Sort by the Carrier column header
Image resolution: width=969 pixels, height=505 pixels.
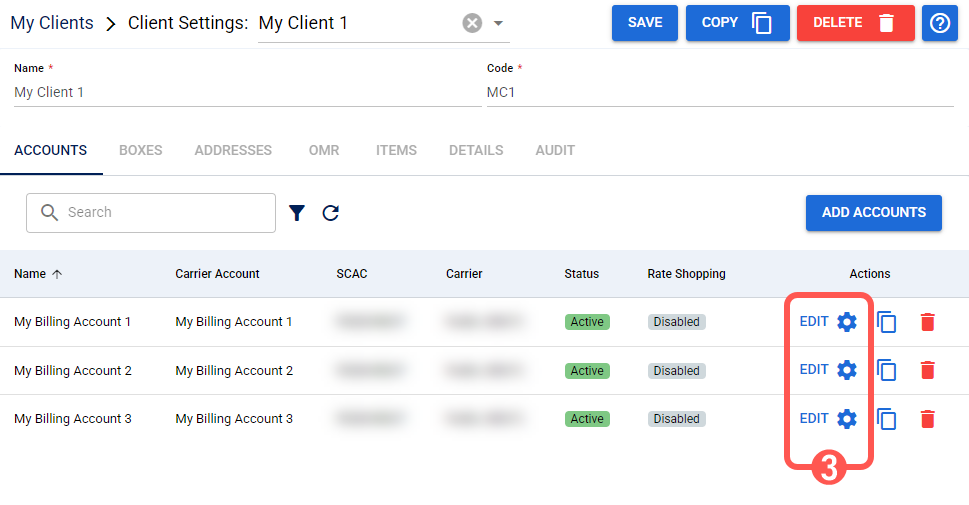464,274
